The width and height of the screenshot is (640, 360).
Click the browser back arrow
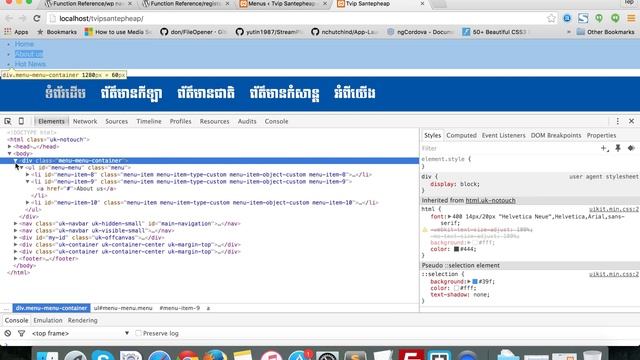9,18
